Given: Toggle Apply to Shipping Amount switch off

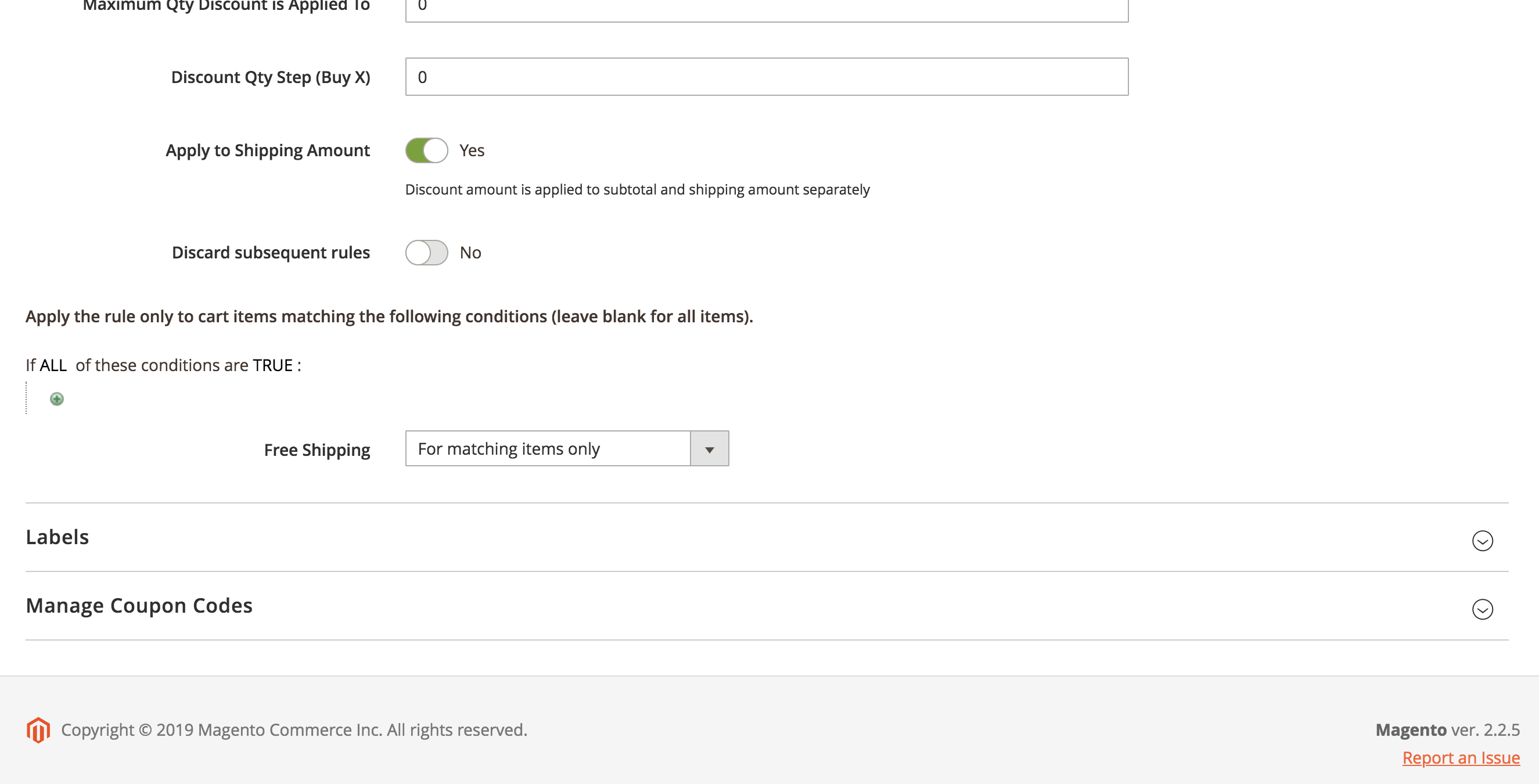Looking at the screenshot, I should click(427, 150).
